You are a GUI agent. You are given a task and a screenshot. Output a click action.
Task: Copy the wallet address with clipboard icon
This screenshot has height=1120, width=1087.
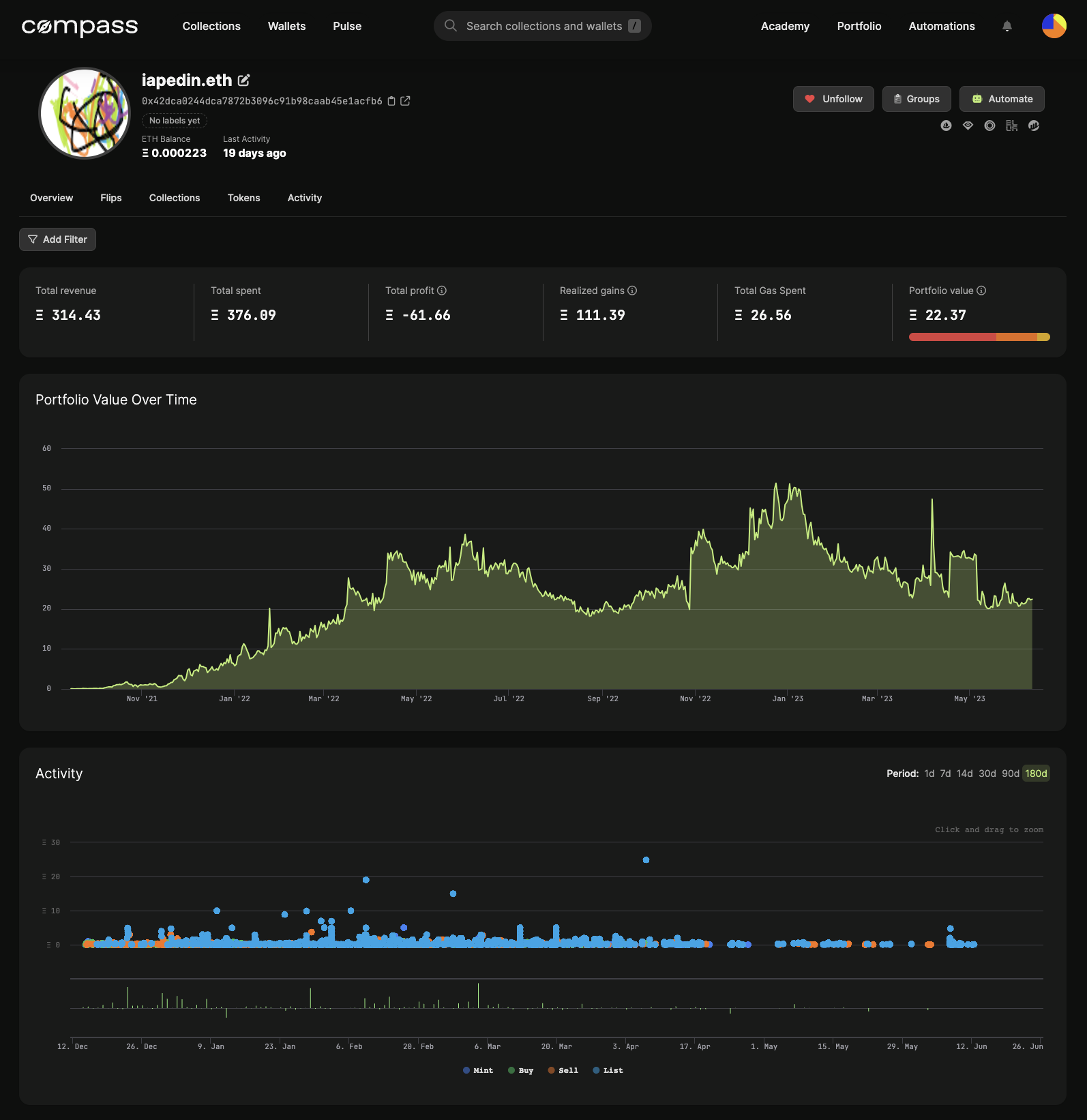pos(391,101)
